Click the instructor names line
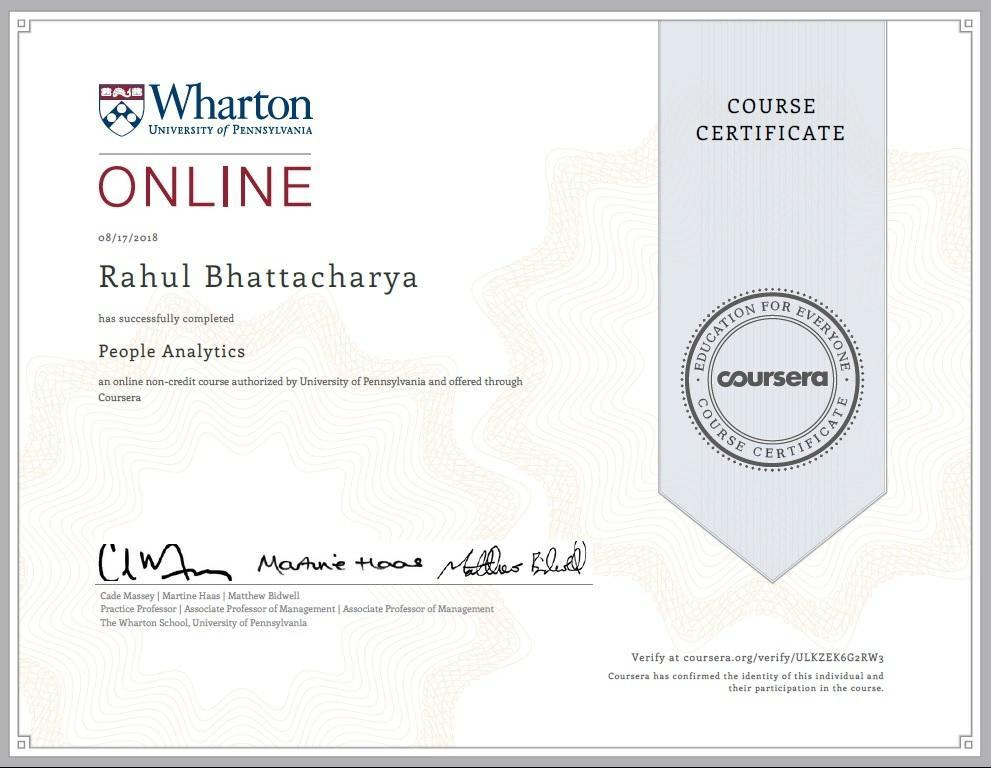991x768 pixels. click(200, 595)
